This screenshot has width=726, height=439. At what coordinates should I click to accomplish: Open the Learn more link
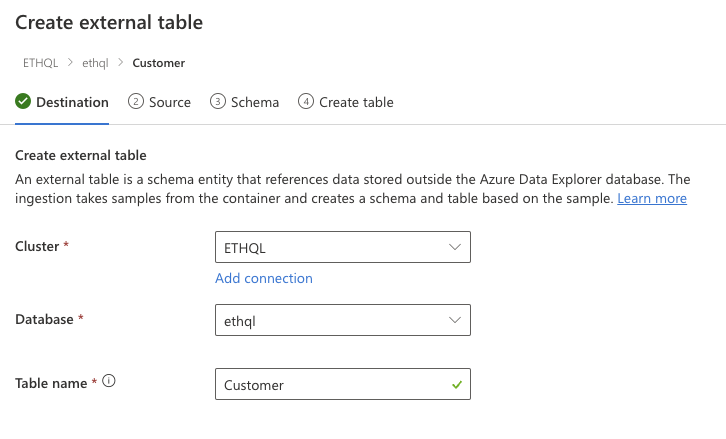click(652, 198)
